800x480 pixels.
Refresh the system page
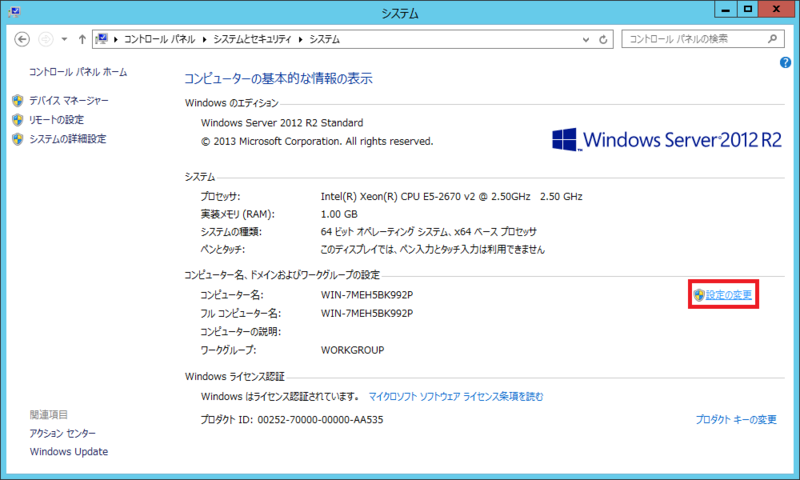[603, 39]
